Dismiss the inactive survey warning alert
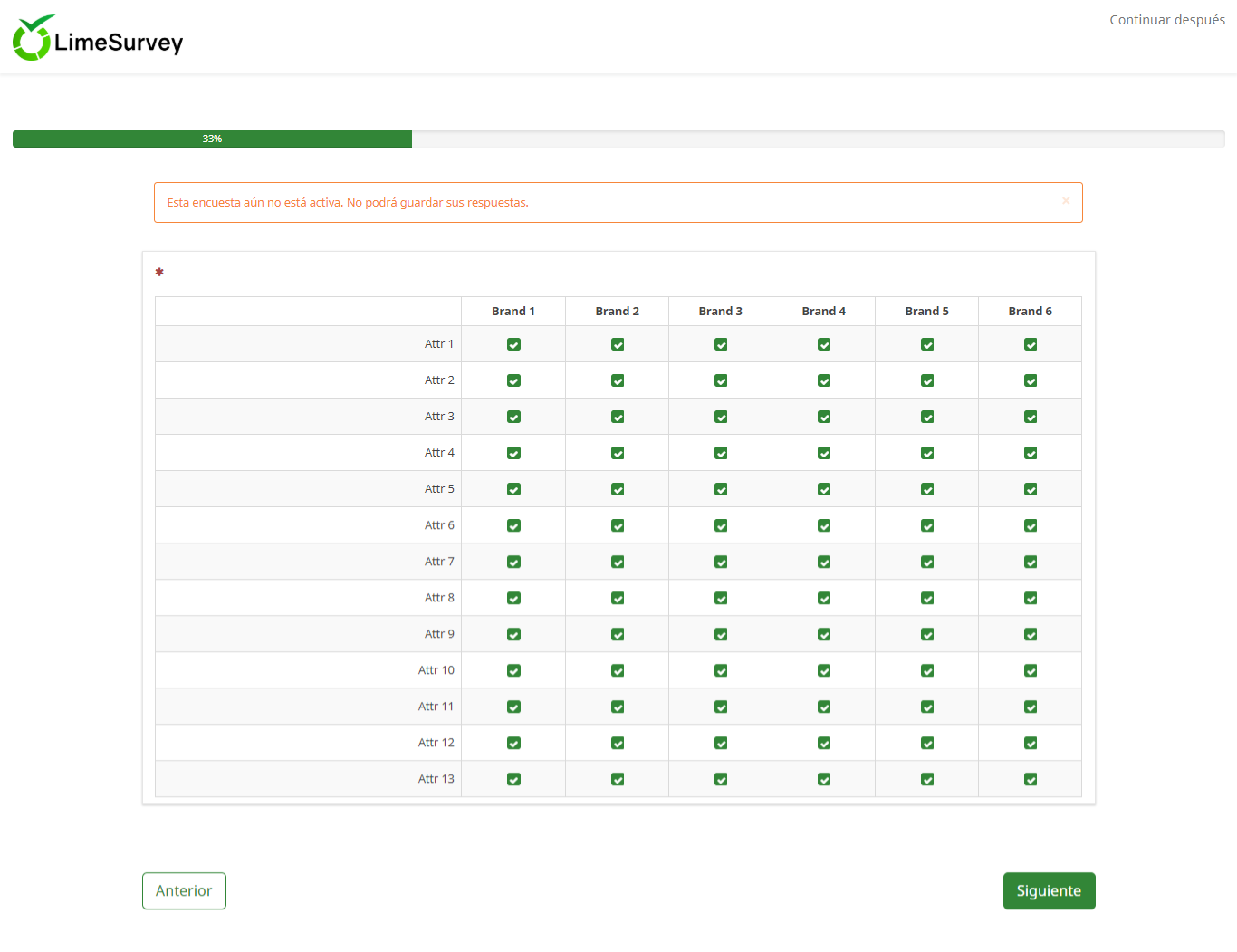 pos(1066,201)
